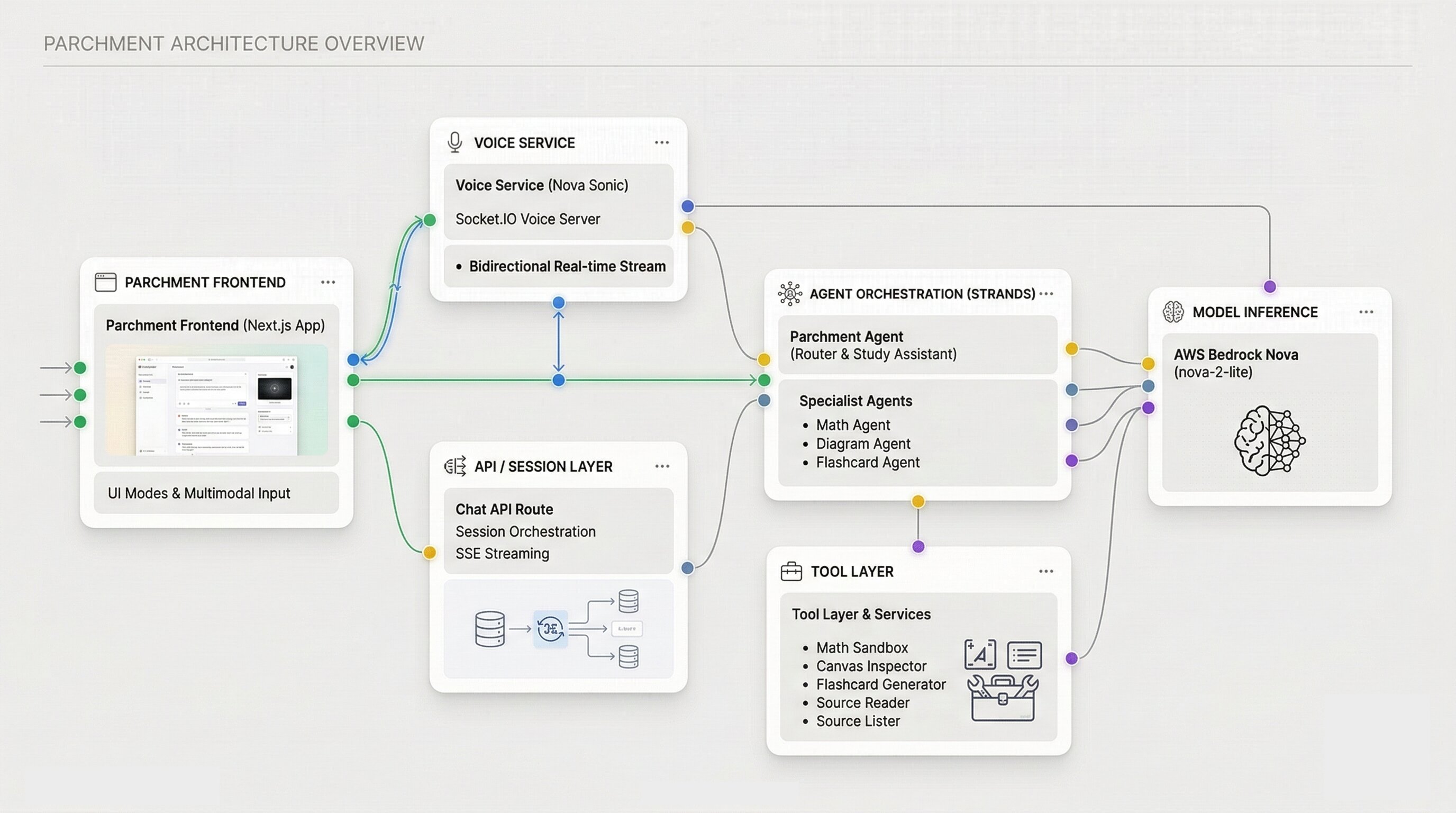Viewport: 1456px width, 813px height.
Task: Click the API / Session Layer header icon
Action: pos(455,466)
